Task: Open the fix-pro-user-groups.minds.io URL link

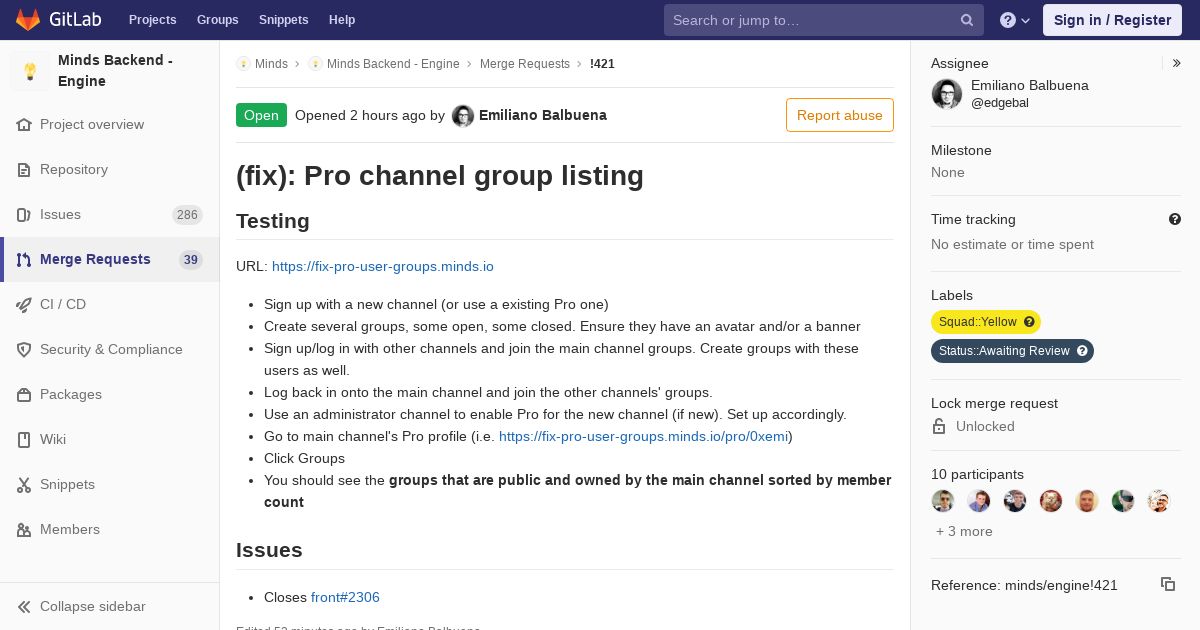Action: click(x=383, y=266)
